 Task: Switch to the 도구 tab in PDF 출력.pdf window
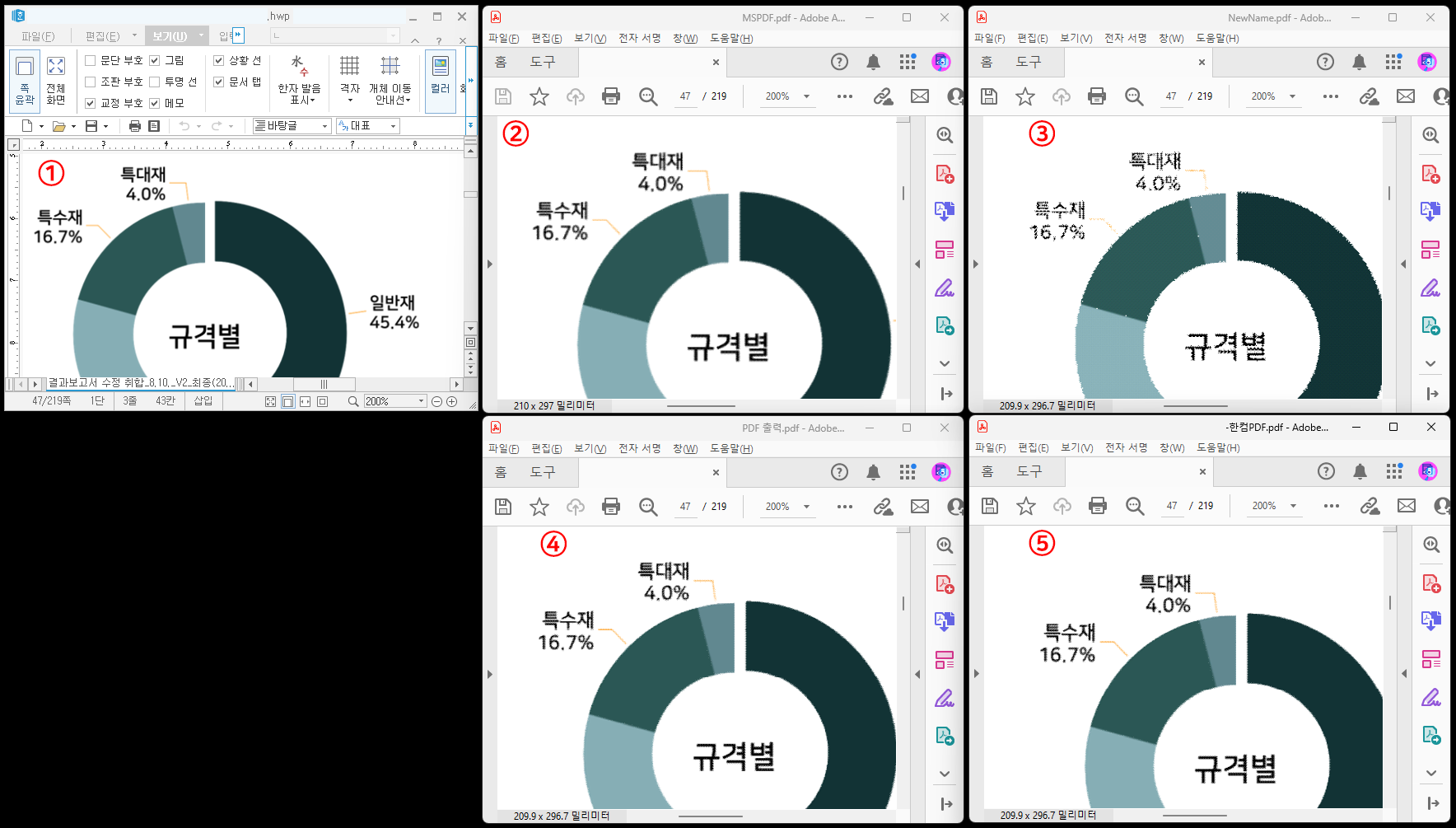click(x=542, y=472)
